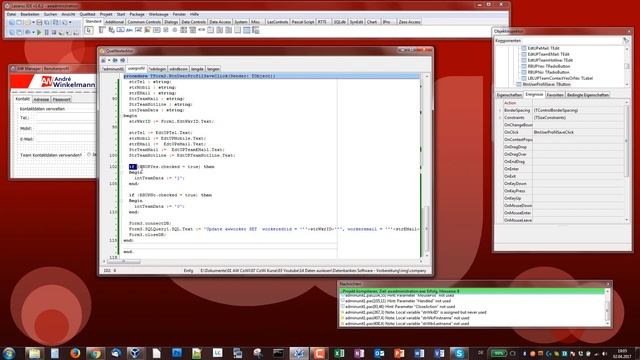The image size is (640, 360).
Task: Click the Pause icon in the IDE toolbar
Action: (x=47, y=32)
